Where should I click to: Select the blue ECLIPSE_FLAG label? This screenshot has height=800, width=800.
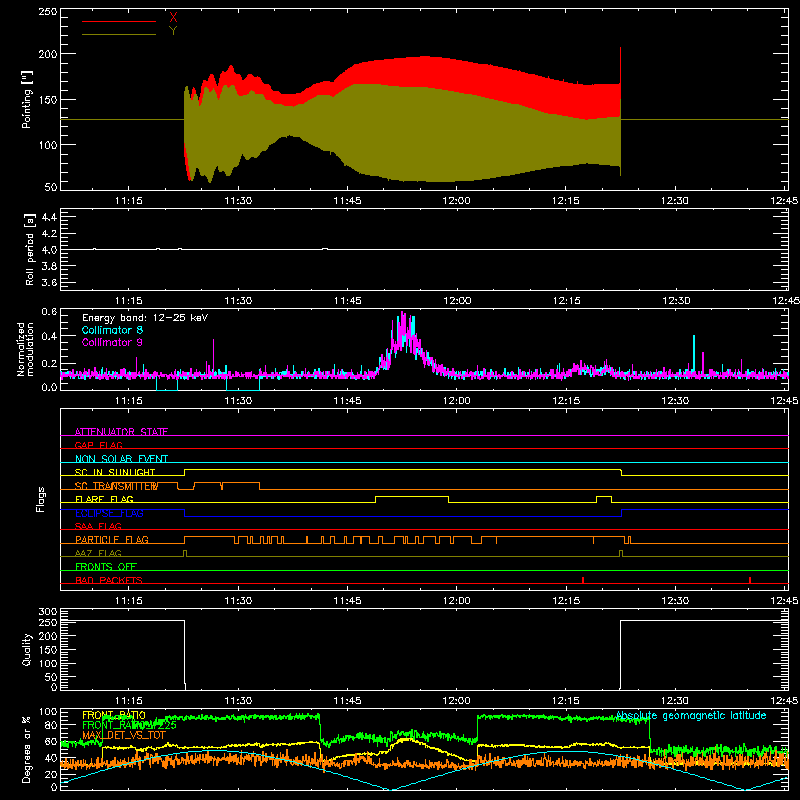pyautogui.click(x=109, y=513)
